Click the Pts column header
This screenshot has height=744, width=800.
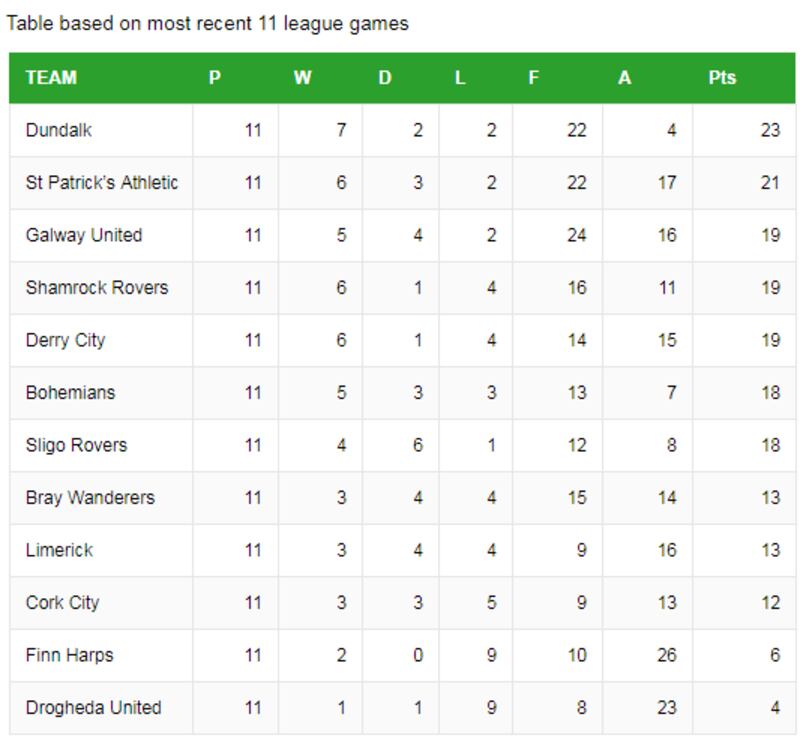pyautogui.click(x=722, y=78)
